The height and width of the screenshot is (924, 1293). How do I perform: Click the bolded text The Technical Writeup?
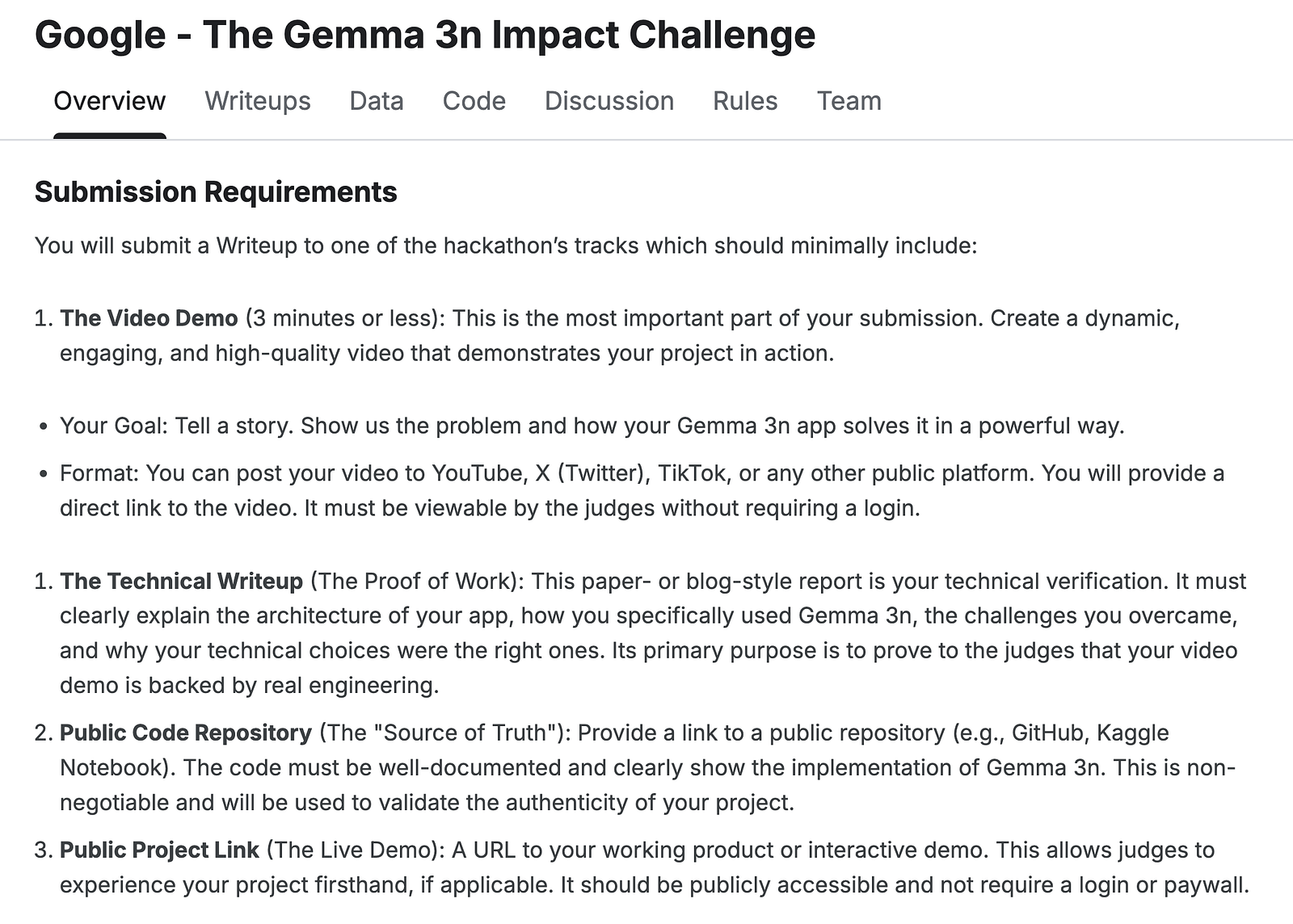pyautogui.click(x=183, y=581)
